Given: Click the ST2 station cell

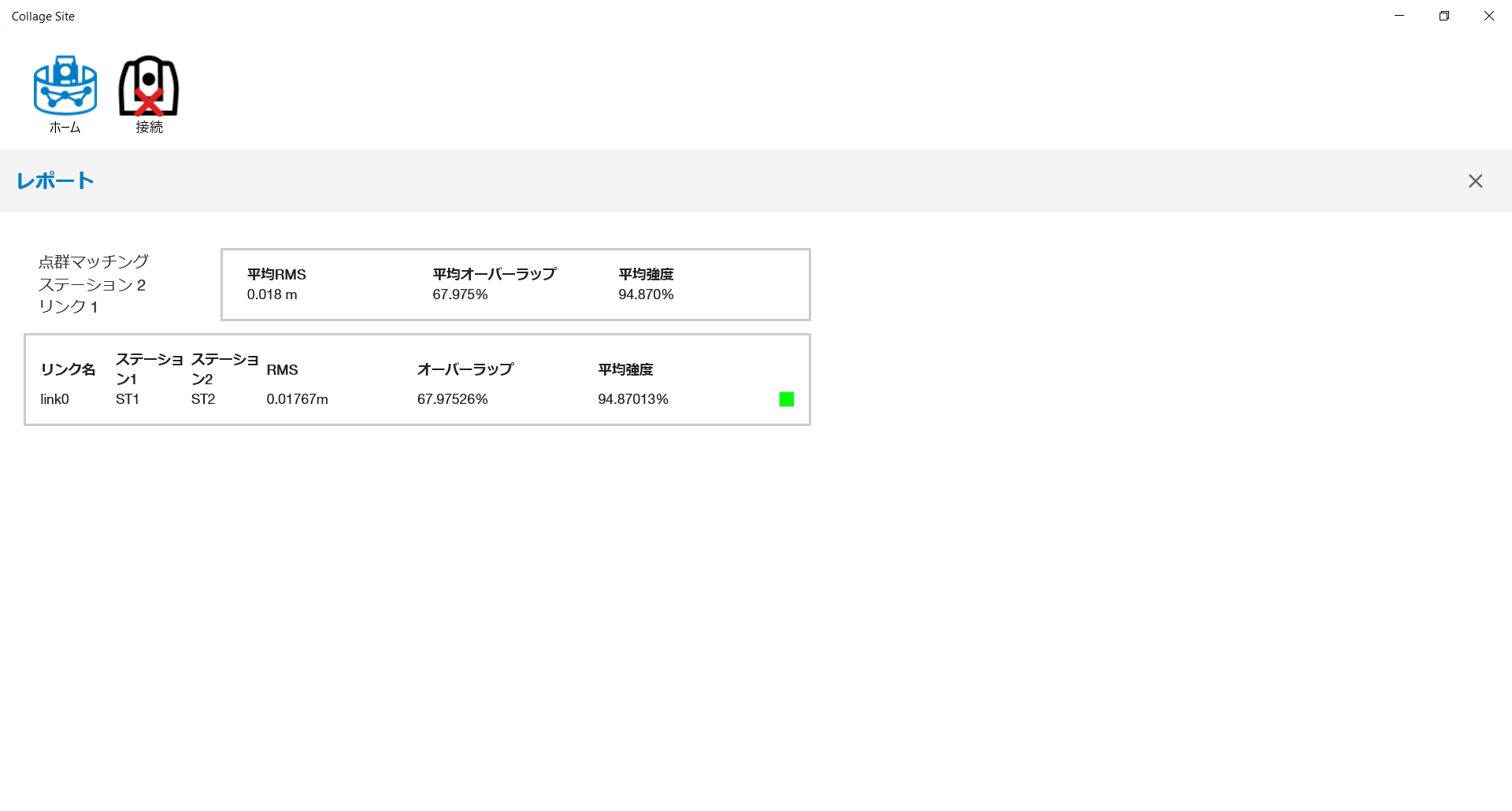Looking at the screenshot, I should [x=203, y=399].
